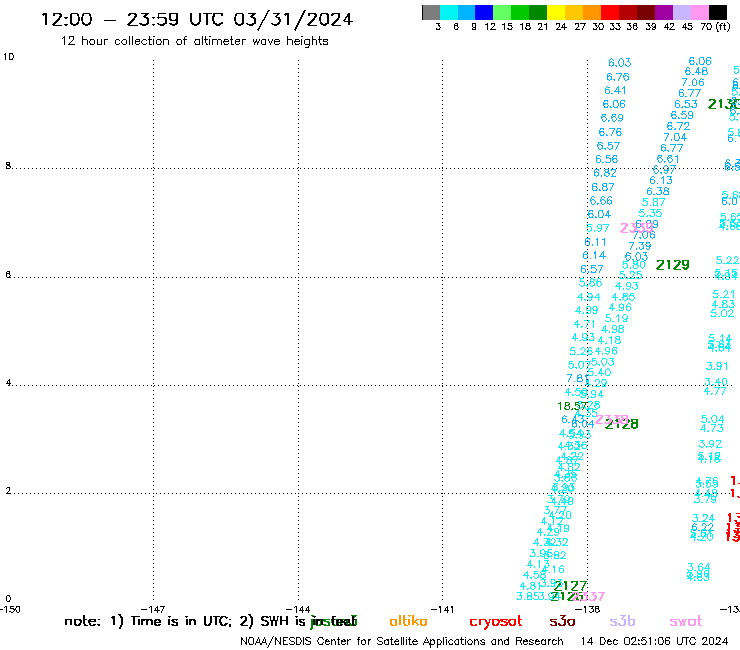Click the 5.04 wave height value
Screen dimensions: 740x650
[x=713, y=419]
